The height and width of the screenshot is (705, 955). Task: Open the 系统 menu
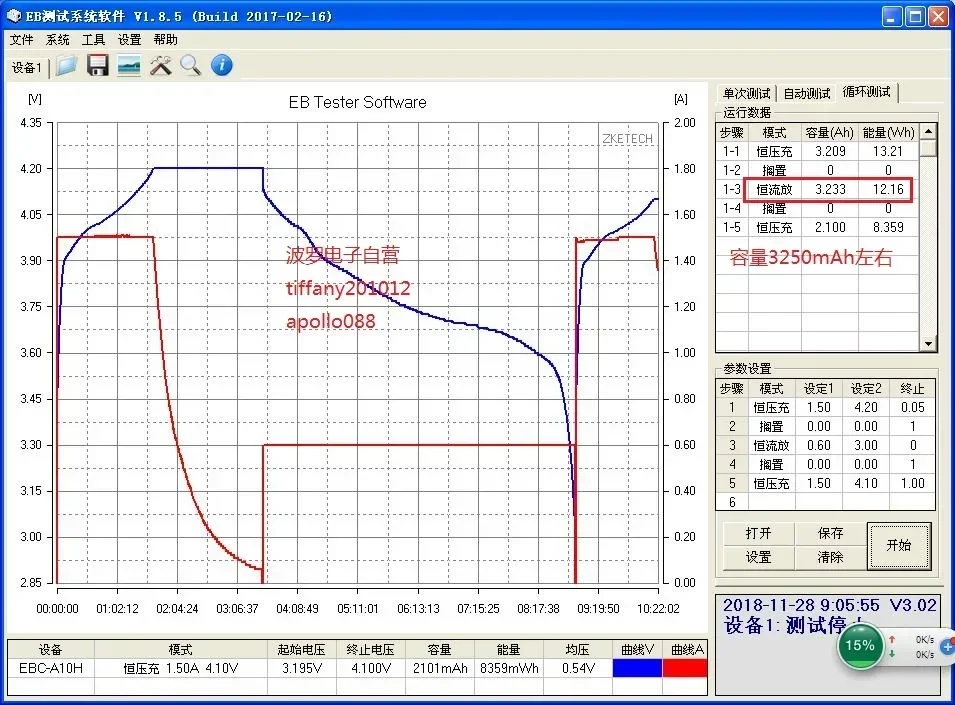coord(58,40)
